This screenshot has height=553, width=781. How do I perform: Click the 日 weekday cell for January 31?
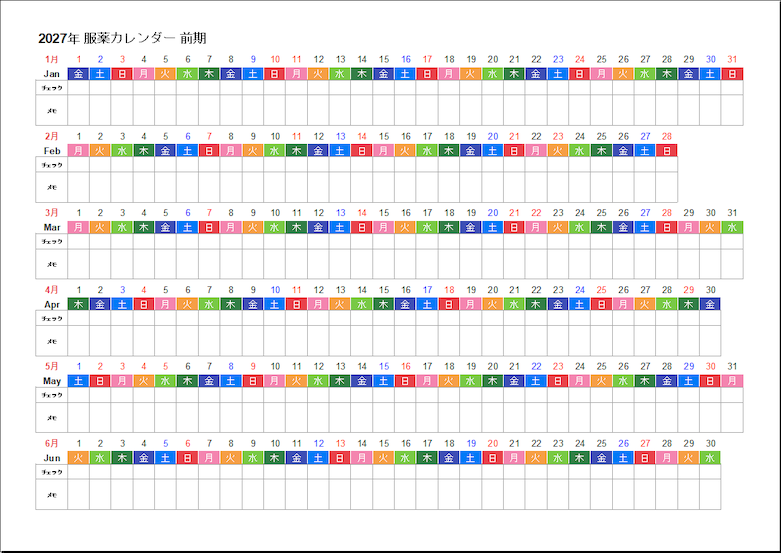(x=732, y=74)
